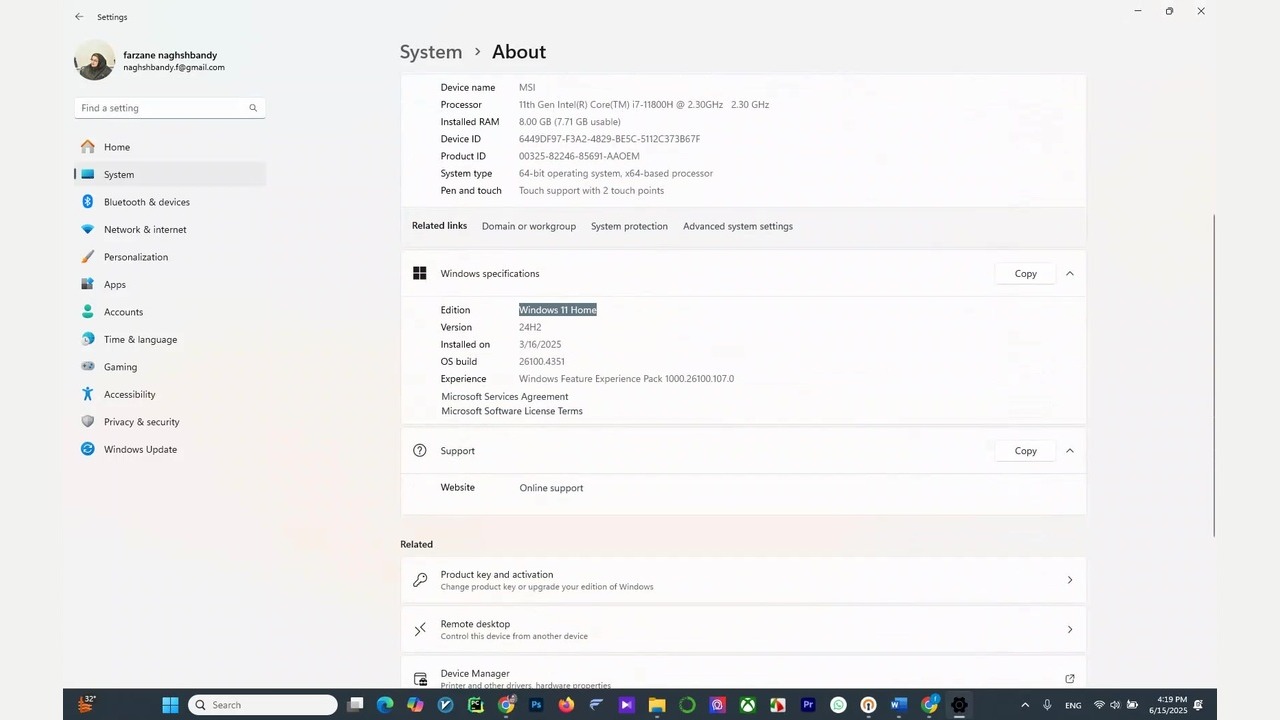Click the About page vertical scrollbar

click(1215, 375)
